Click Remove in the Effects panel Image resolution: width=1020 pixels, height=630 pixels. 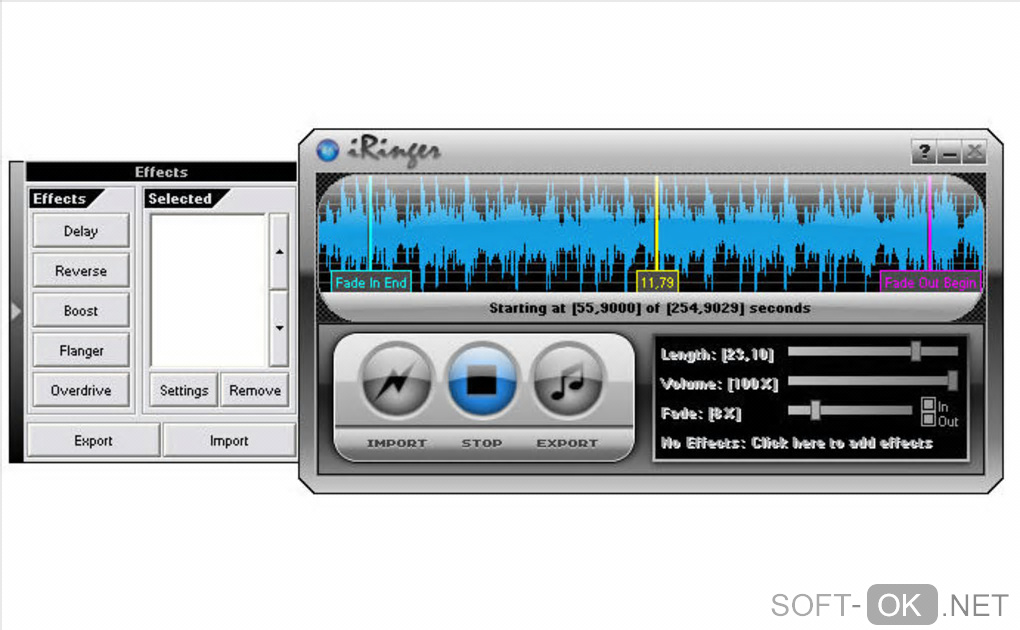[255, 390]
